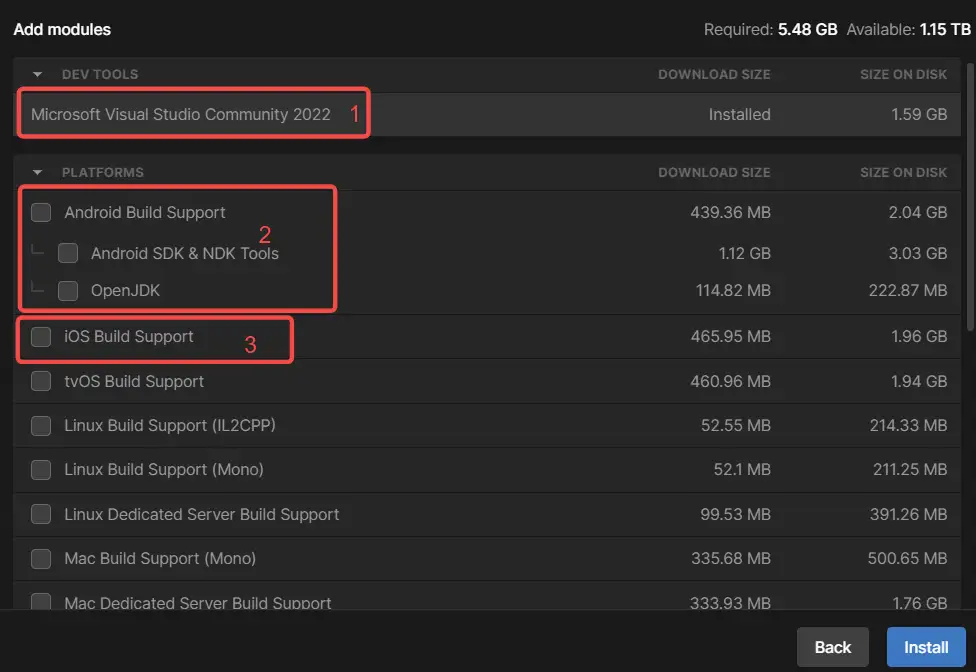Click the Platforms section header label
Image resolution: width=976 pixels, height=672 pixels.
tap(102, 172)
